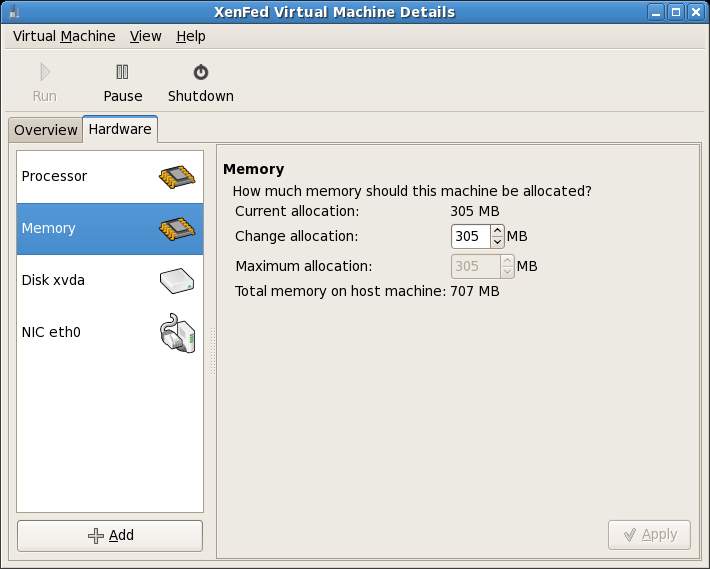Image resolution: width=710 pixels, height=569 pixels.
Task: Open the Help menu
Action: 190,36
